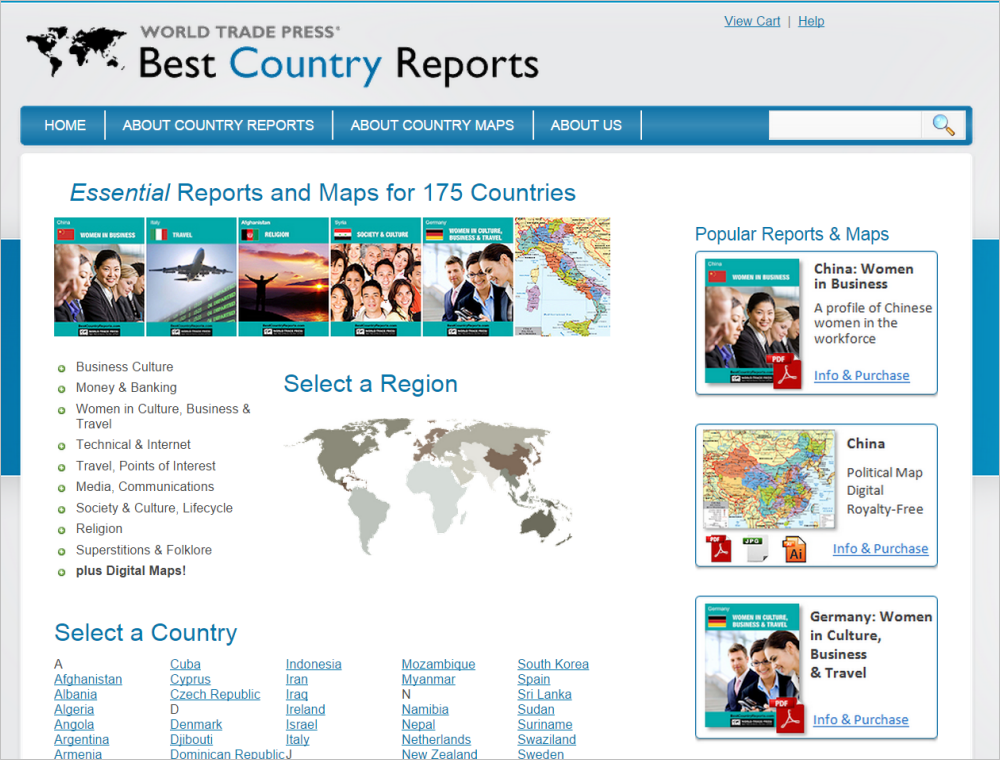Open the Myanmar country link
The width and height of the screenshot is (1000, 760).
coord(429,680)
